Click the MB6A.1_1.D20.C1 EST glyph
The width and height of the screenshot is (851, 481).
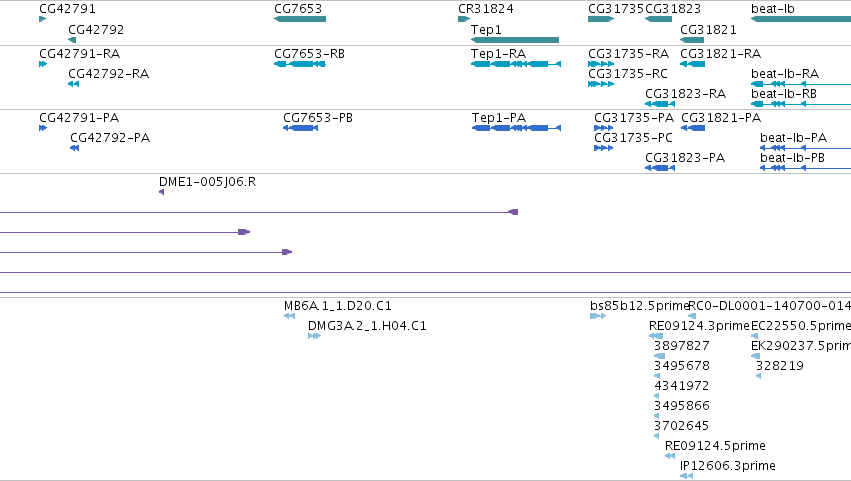289,316
